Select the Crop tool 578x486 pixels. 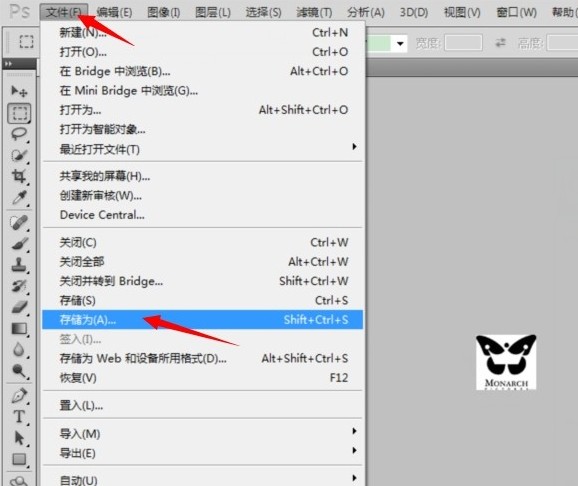click(19, 176)
